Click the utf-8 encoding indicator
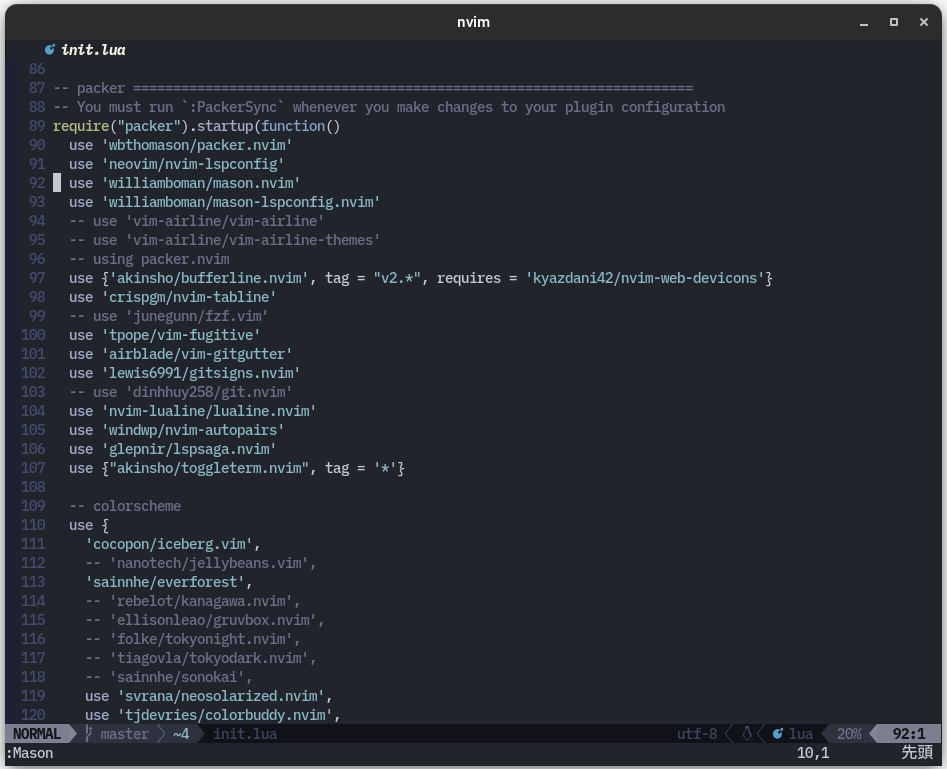This screenshot has width=947, height=769. 697,734
